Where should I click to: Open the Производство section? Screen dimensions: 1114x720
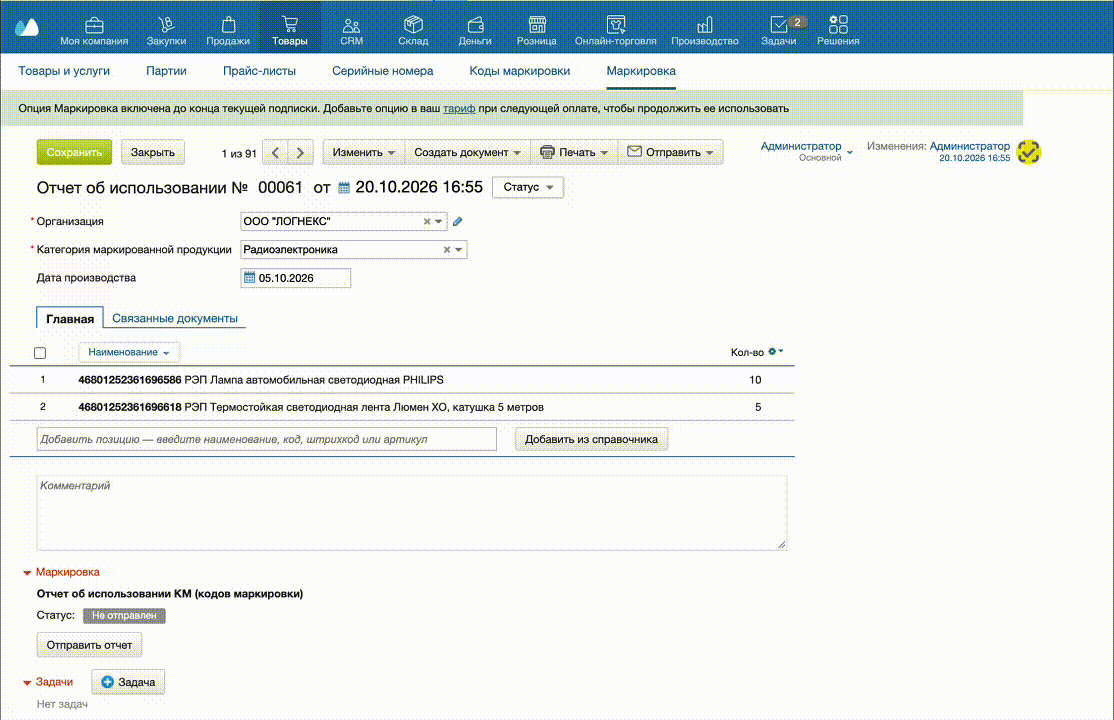[x=705, y=31]
